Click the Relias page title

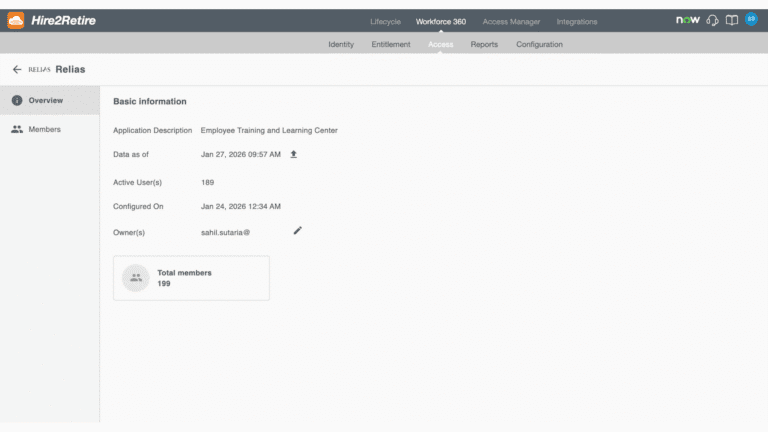click(70, 70)
